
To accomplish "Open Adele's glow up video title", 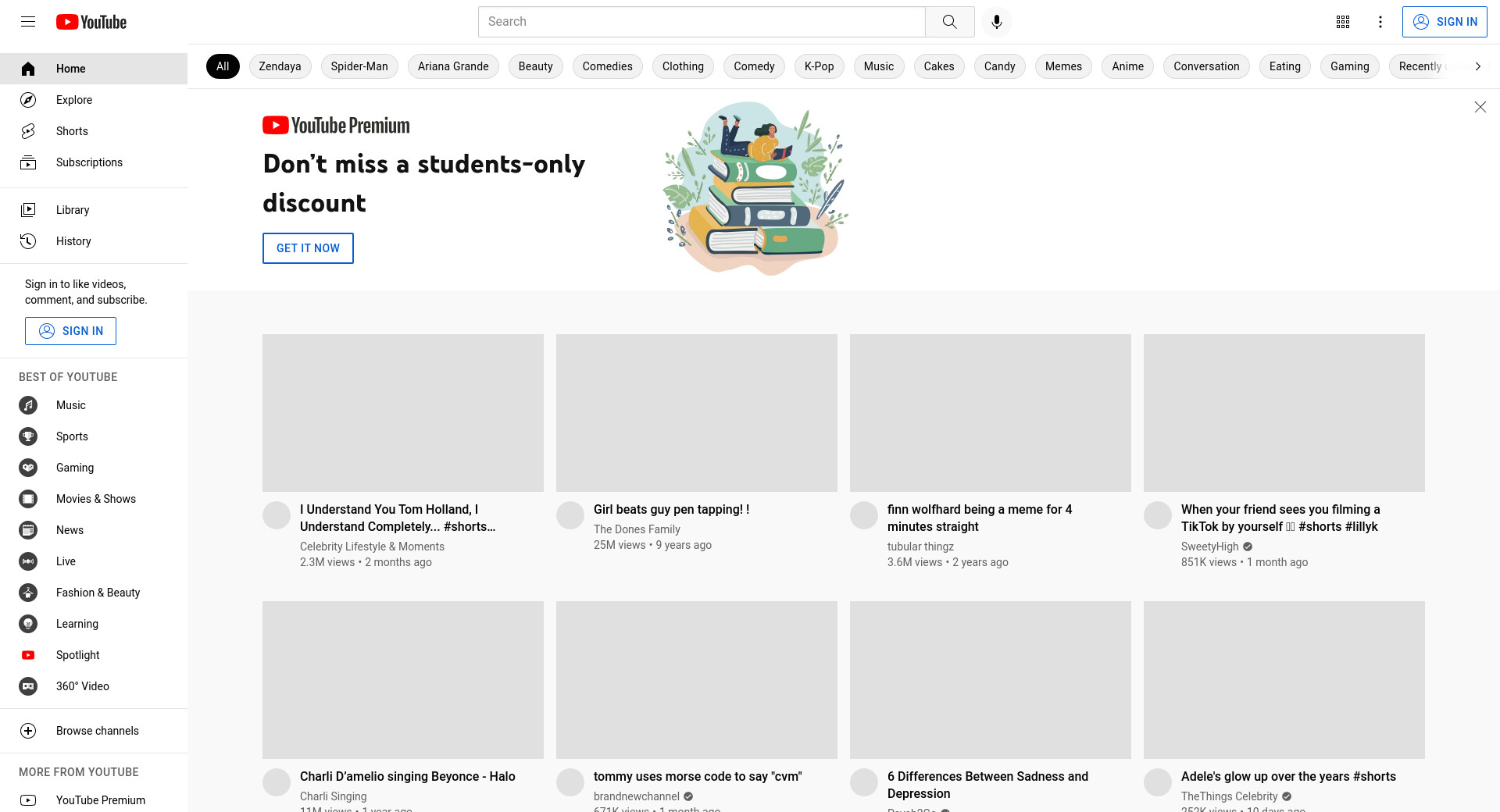I will tap(1288, 776).
